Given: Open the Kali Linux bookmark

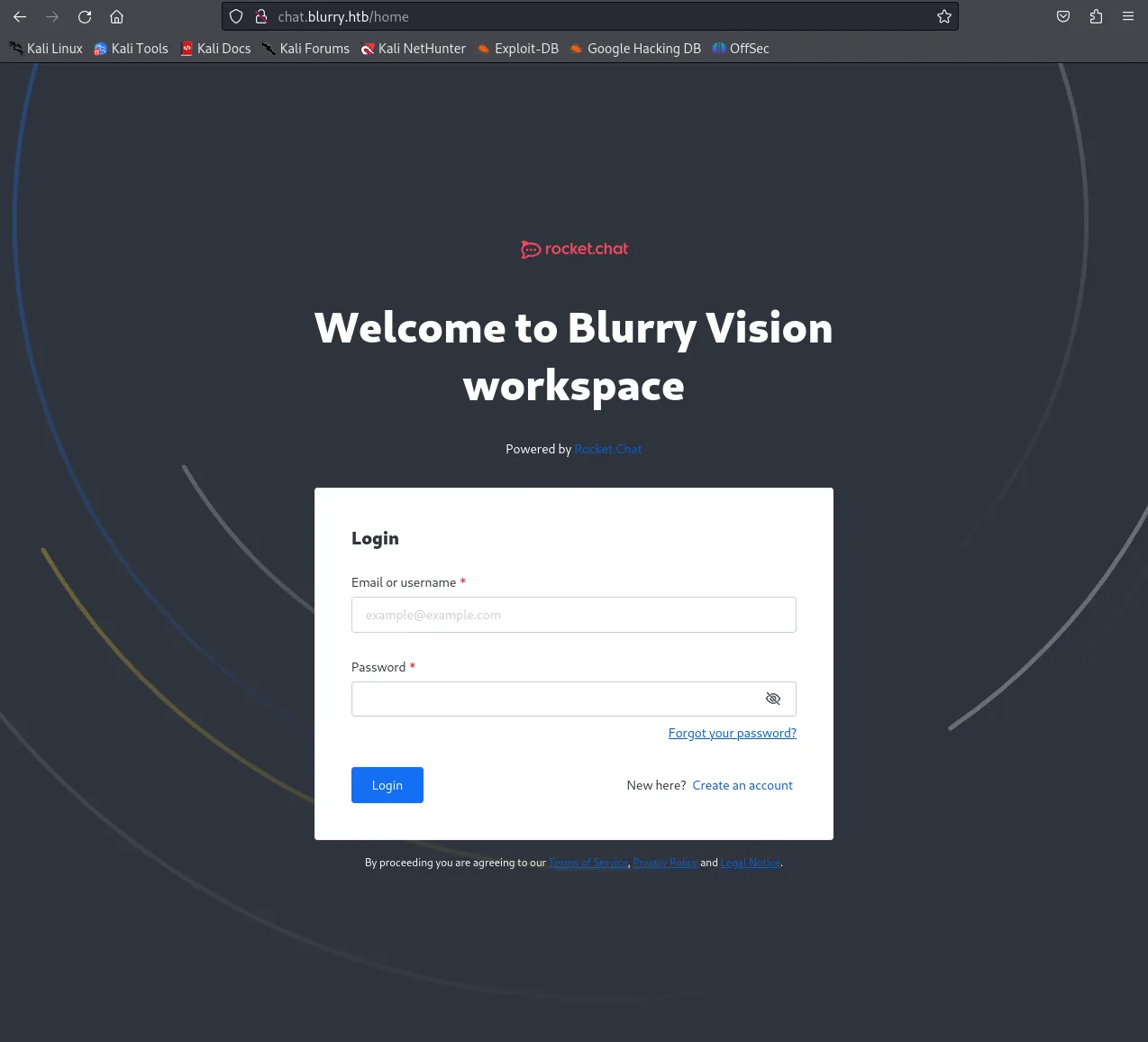Looking at the screenshot, I should point(46,49).
